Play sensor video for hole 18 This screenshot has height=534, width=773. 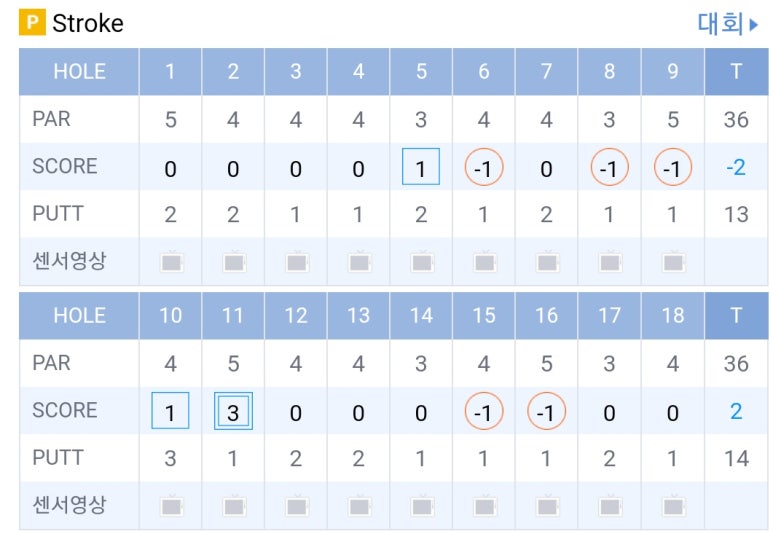click(673, 506)
